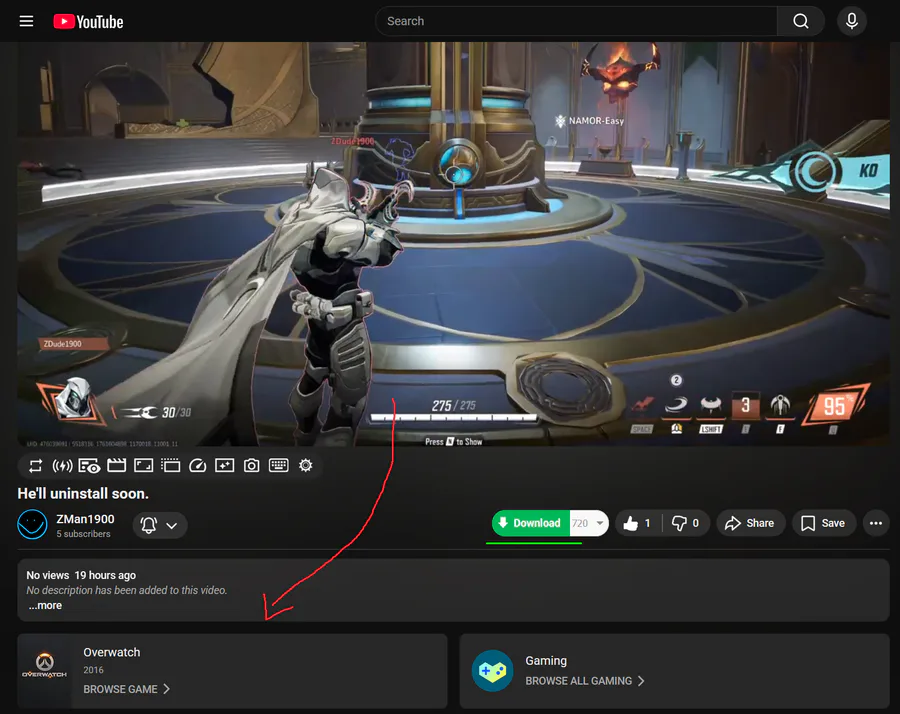Open the playback speed gauge icon
Screen dimensions: 900x714
pos(197,465)
